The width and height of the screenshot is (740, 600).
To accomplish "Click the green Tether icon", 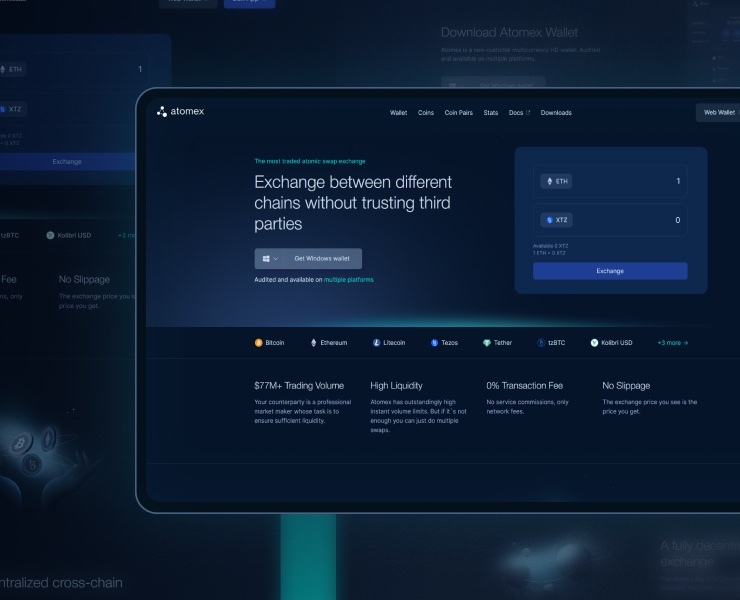I will [x=487, y=343].
